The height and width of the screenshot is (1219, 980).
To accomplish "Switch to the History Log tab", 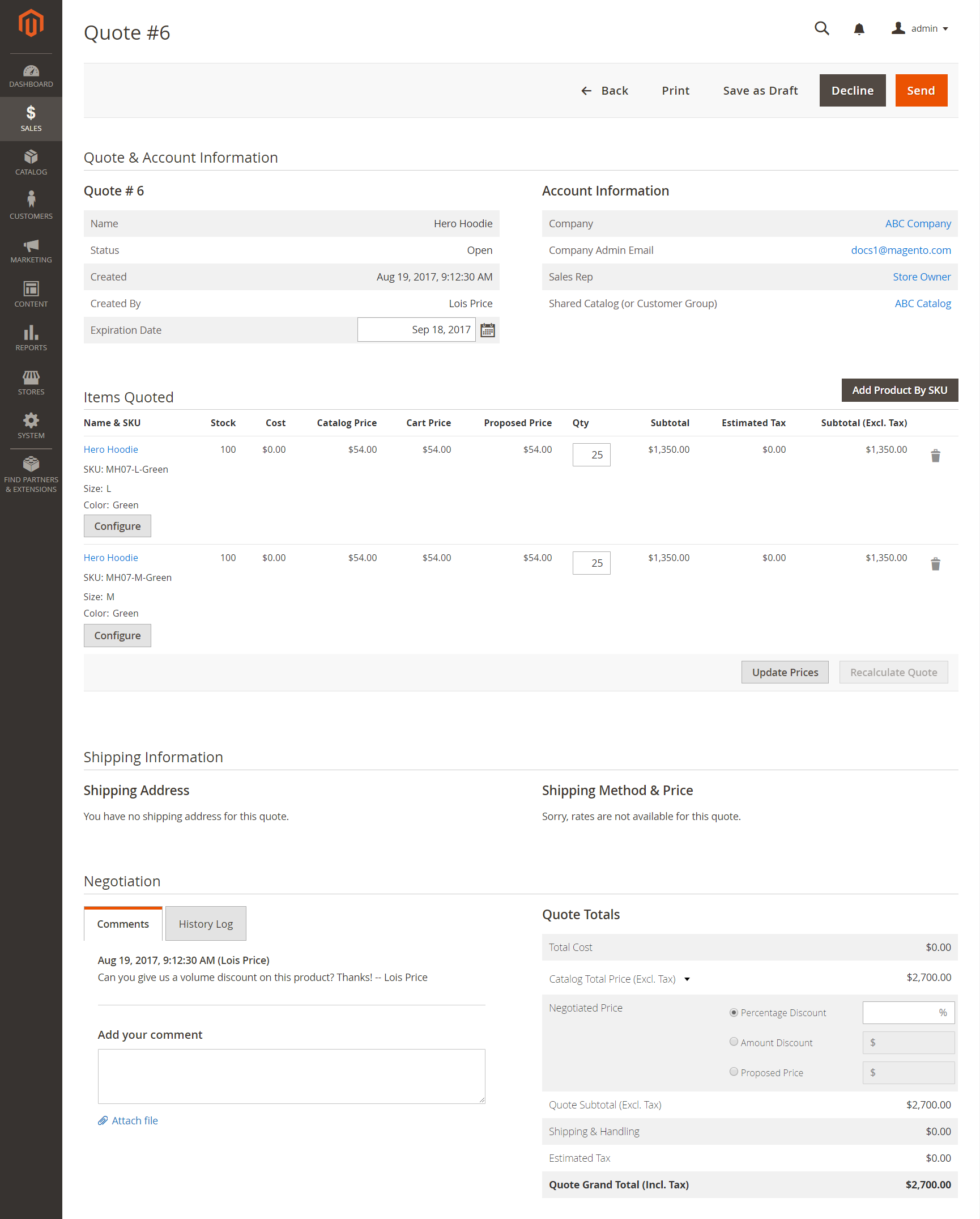I will [x=206, y=924].
